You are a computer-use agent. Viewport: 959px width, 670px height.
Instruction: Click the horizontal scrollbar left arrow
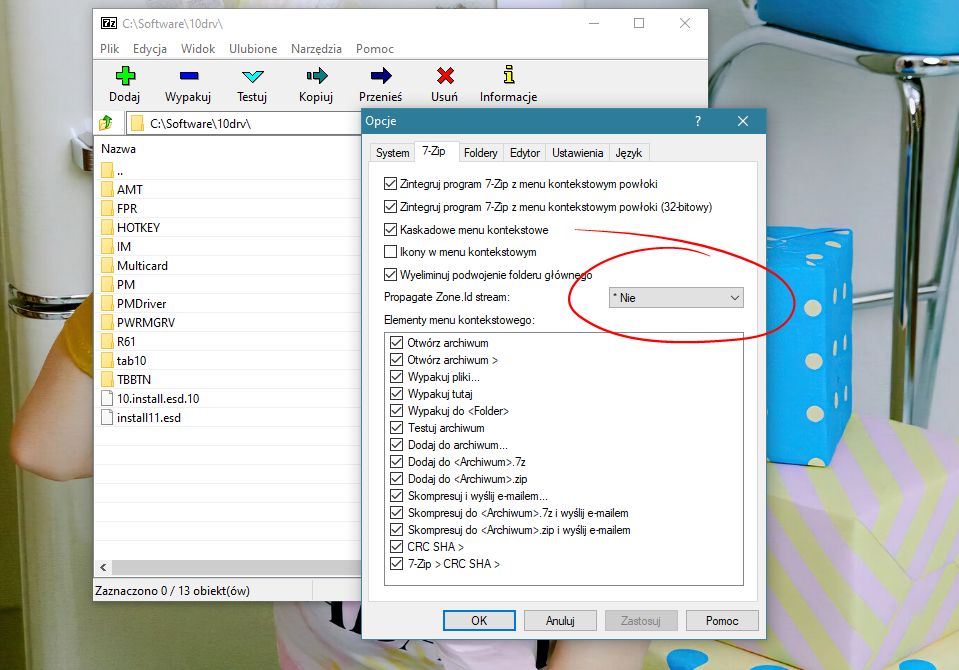coord(103,567)
